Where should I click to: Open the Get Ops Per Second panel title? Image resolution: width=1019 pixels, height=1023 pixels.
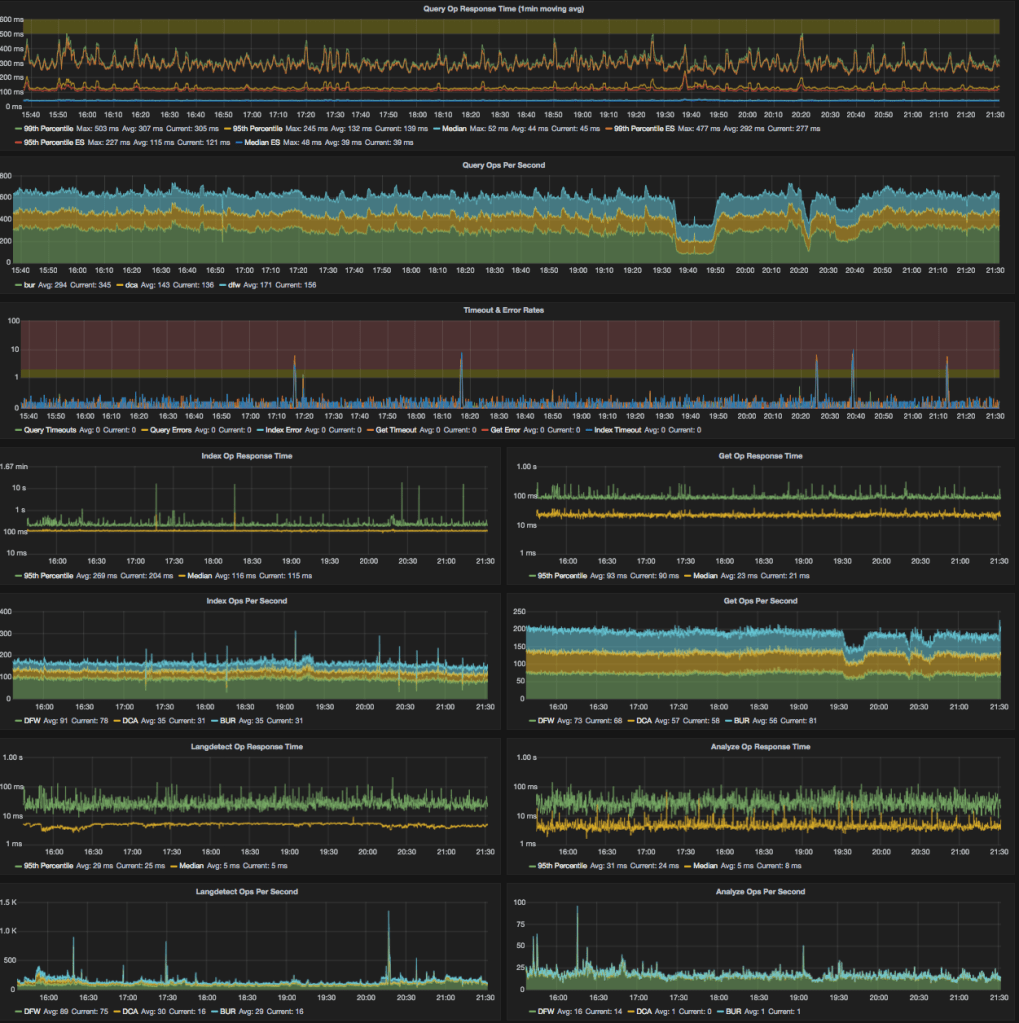(x=757, y=601)
